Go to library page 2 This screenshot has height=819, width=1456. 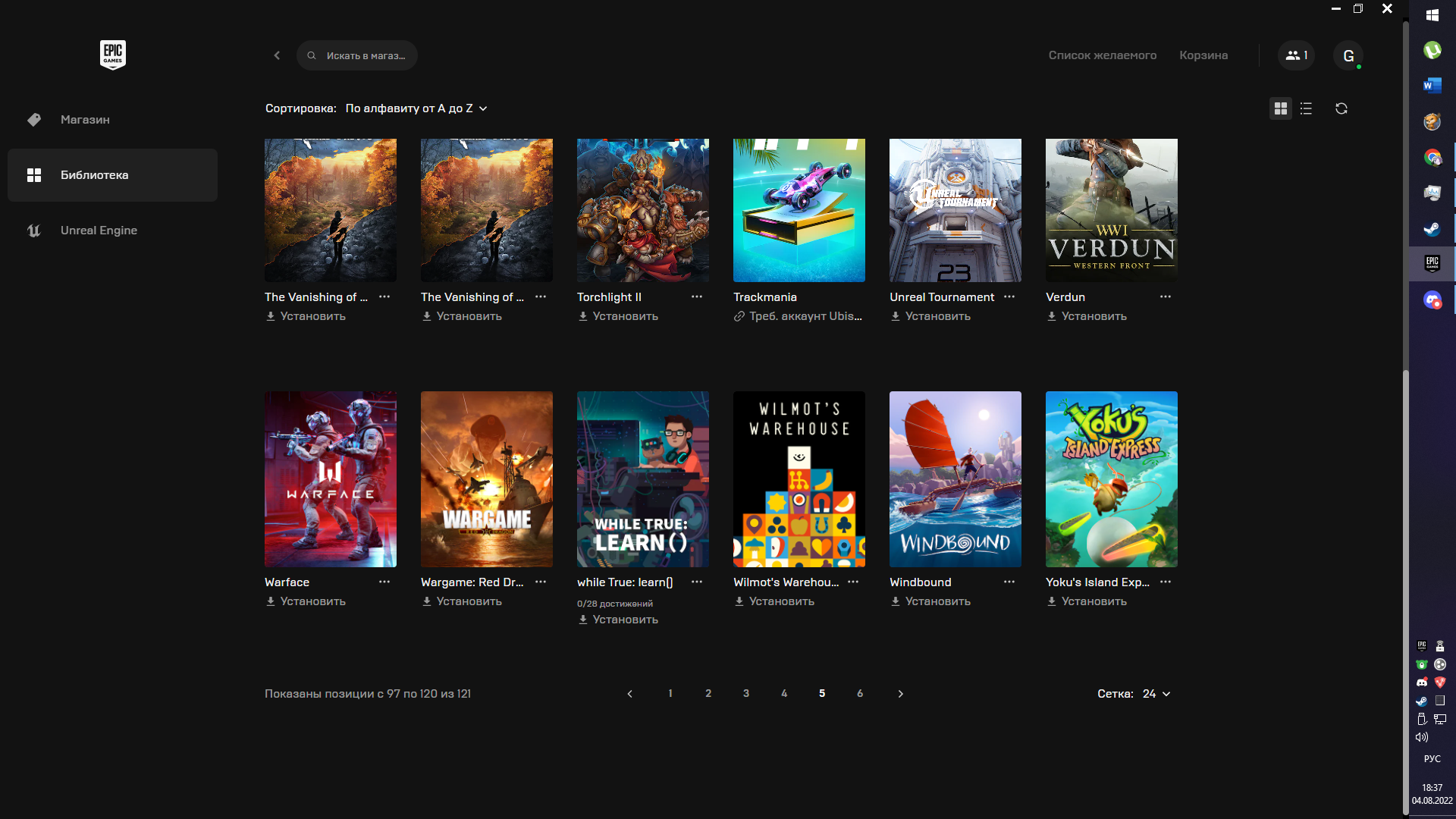[x=708, y=694]
